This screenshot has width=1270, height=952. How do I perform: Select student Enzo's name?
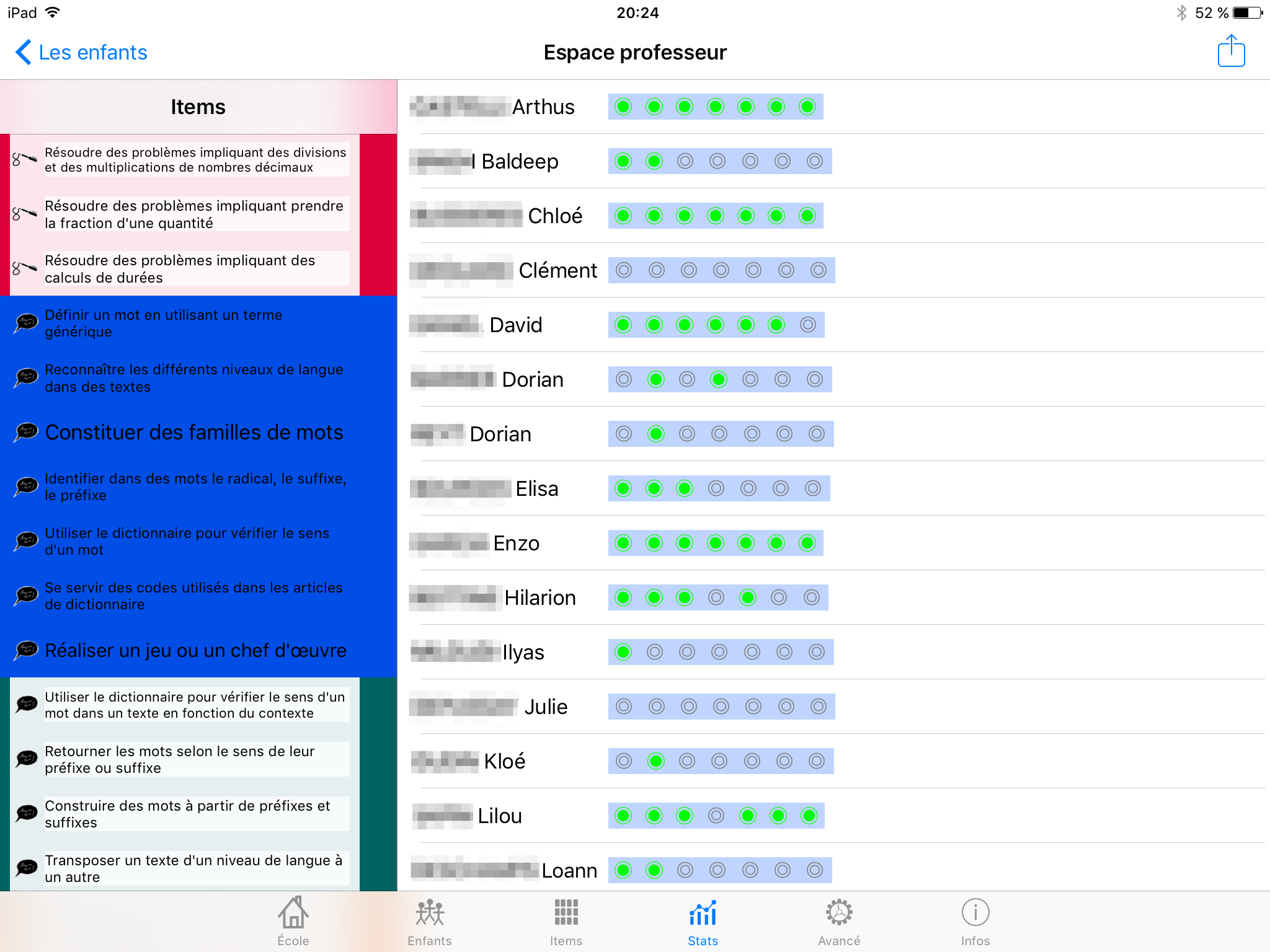tap(516, 543)
